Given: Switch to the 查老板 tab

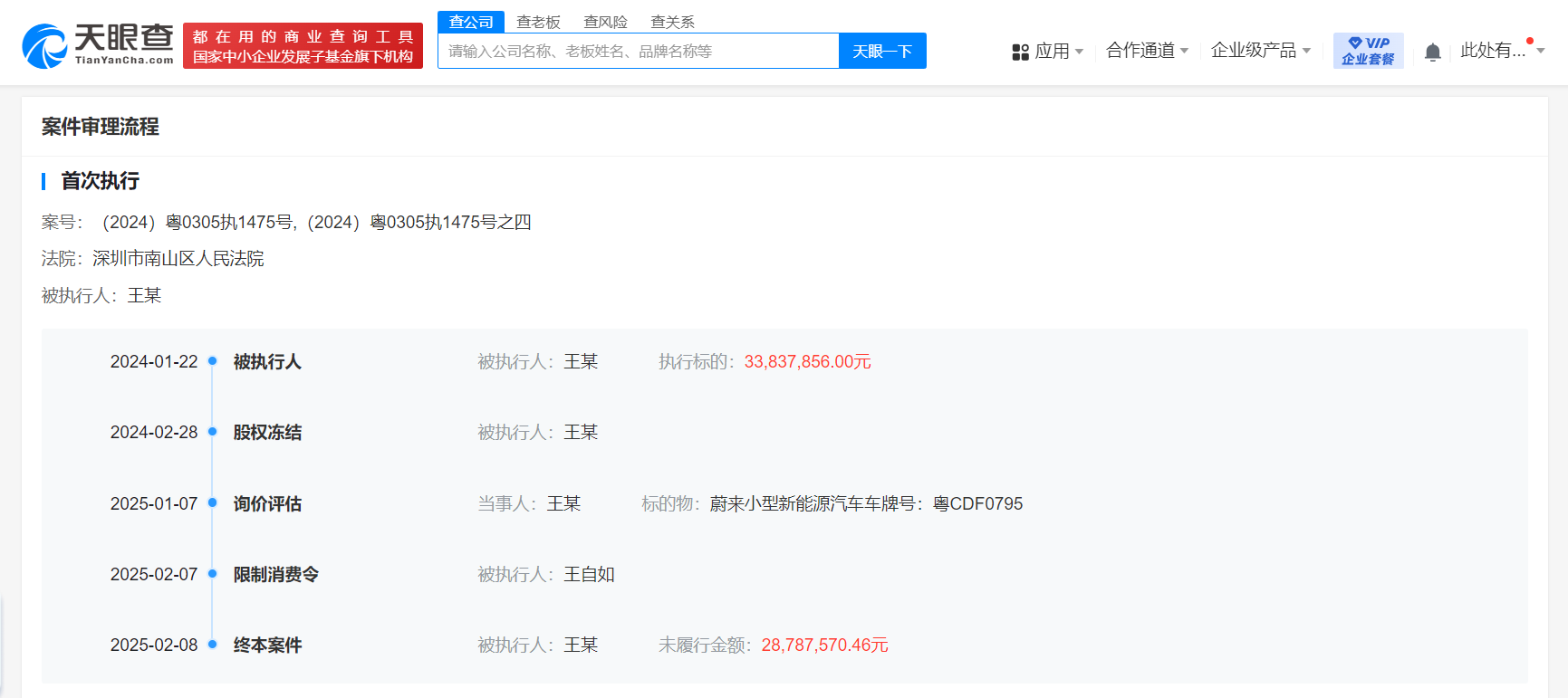Looking at the screenshot, I should coord(538,22).
